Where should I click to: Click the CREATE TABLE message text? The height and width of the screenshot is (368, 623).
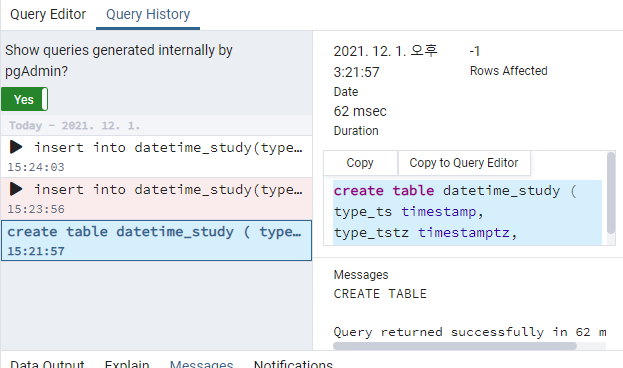[x=380, y=294]
